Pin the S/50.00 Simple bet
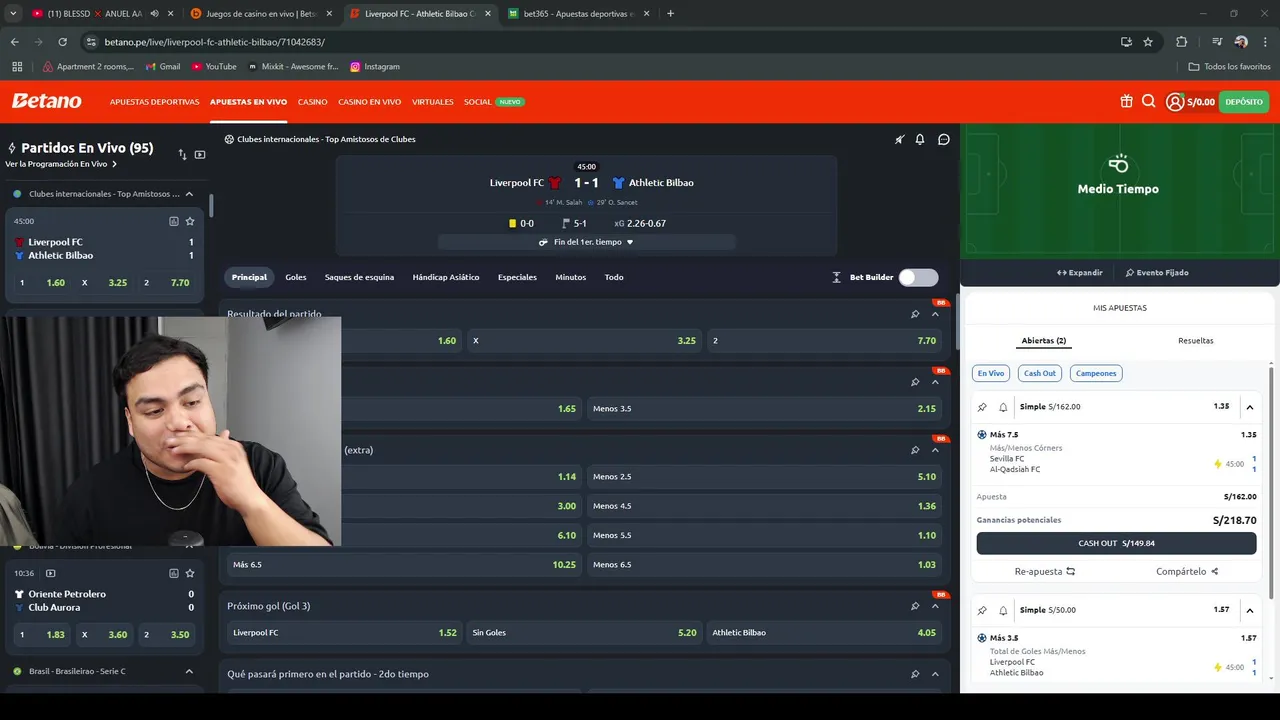The image size is (1280, 720). point(982,610)
